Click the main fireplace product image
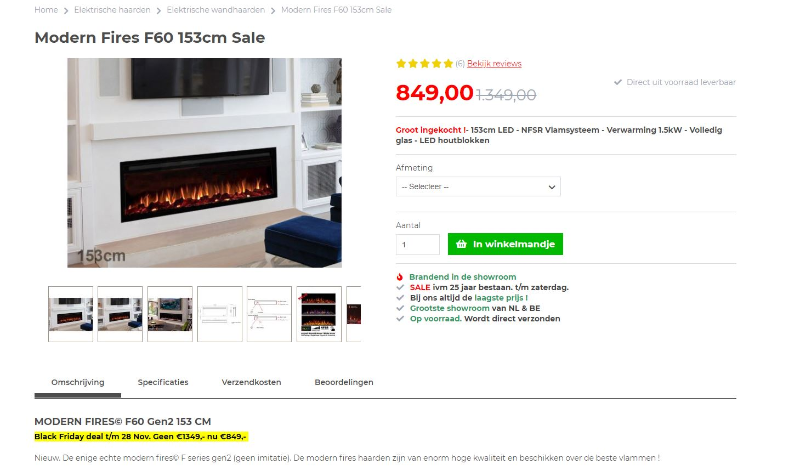The width and height of the screenshot is (800, 470). [x=205, y=163]
